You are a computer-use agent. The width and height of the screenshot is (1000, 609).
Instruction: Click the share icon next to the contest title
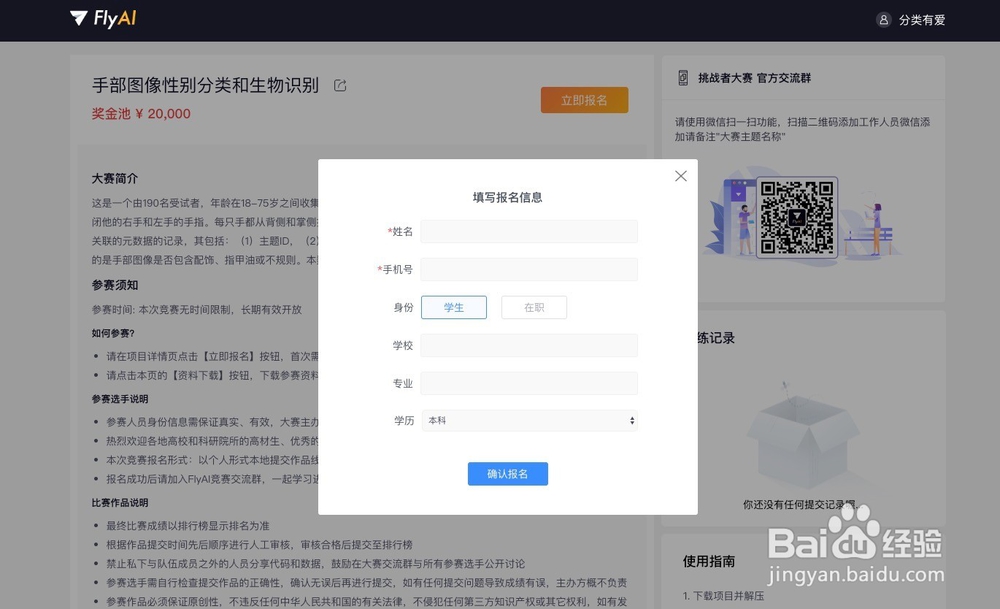click(x=339, y=85)
